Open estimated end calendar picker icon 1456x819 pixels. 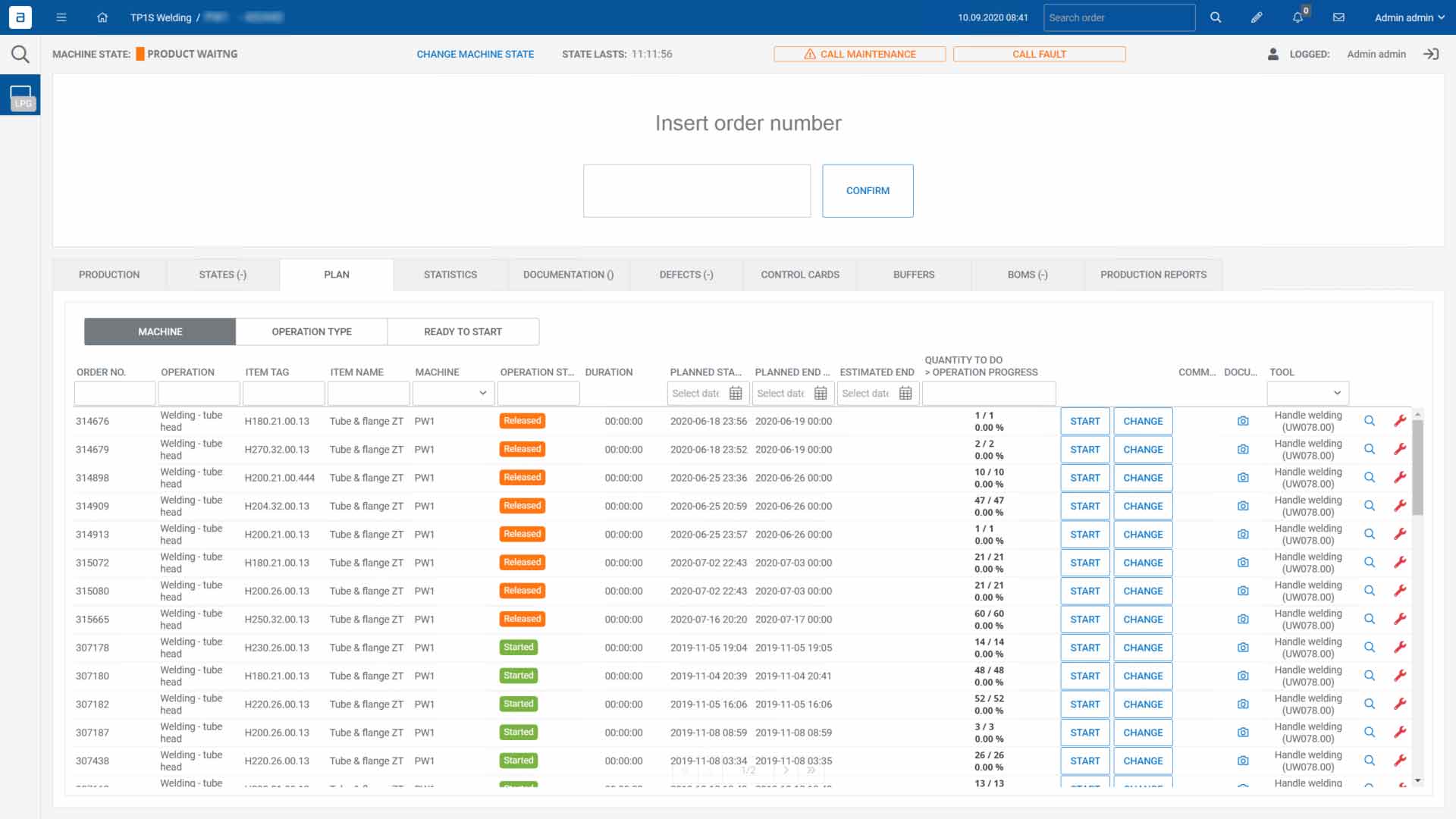coord(905,393)
